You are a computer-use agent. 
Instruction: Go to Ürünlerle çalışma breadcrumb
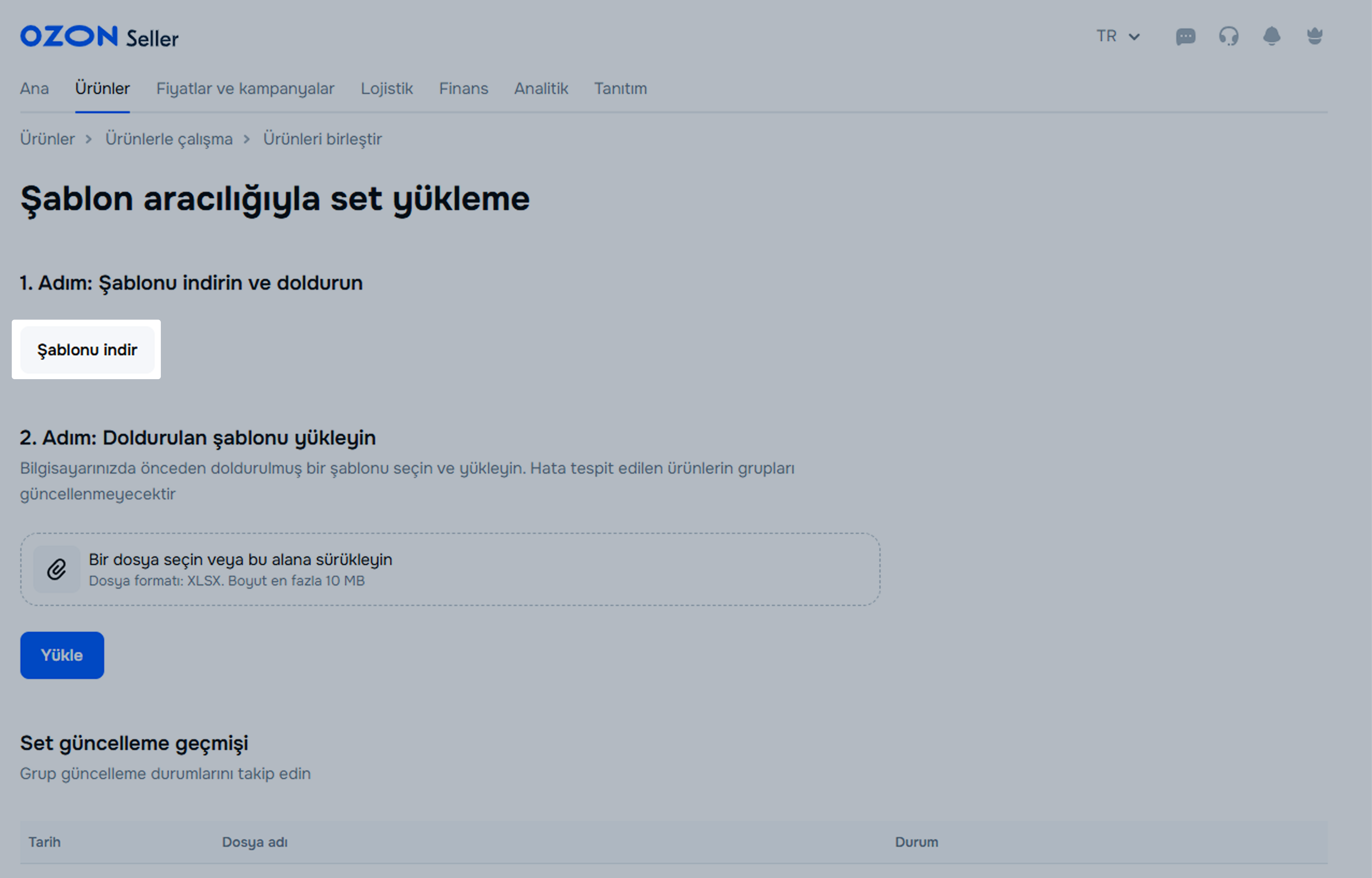coord(169,138)
